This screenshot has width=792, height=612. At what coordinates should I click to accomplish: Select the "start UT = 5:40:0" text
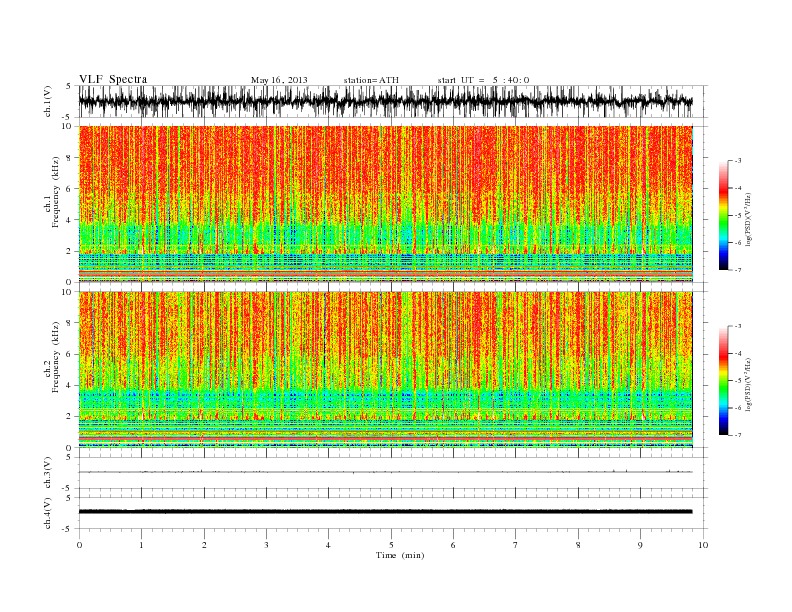pyautogui.click(x=483, y=80)
